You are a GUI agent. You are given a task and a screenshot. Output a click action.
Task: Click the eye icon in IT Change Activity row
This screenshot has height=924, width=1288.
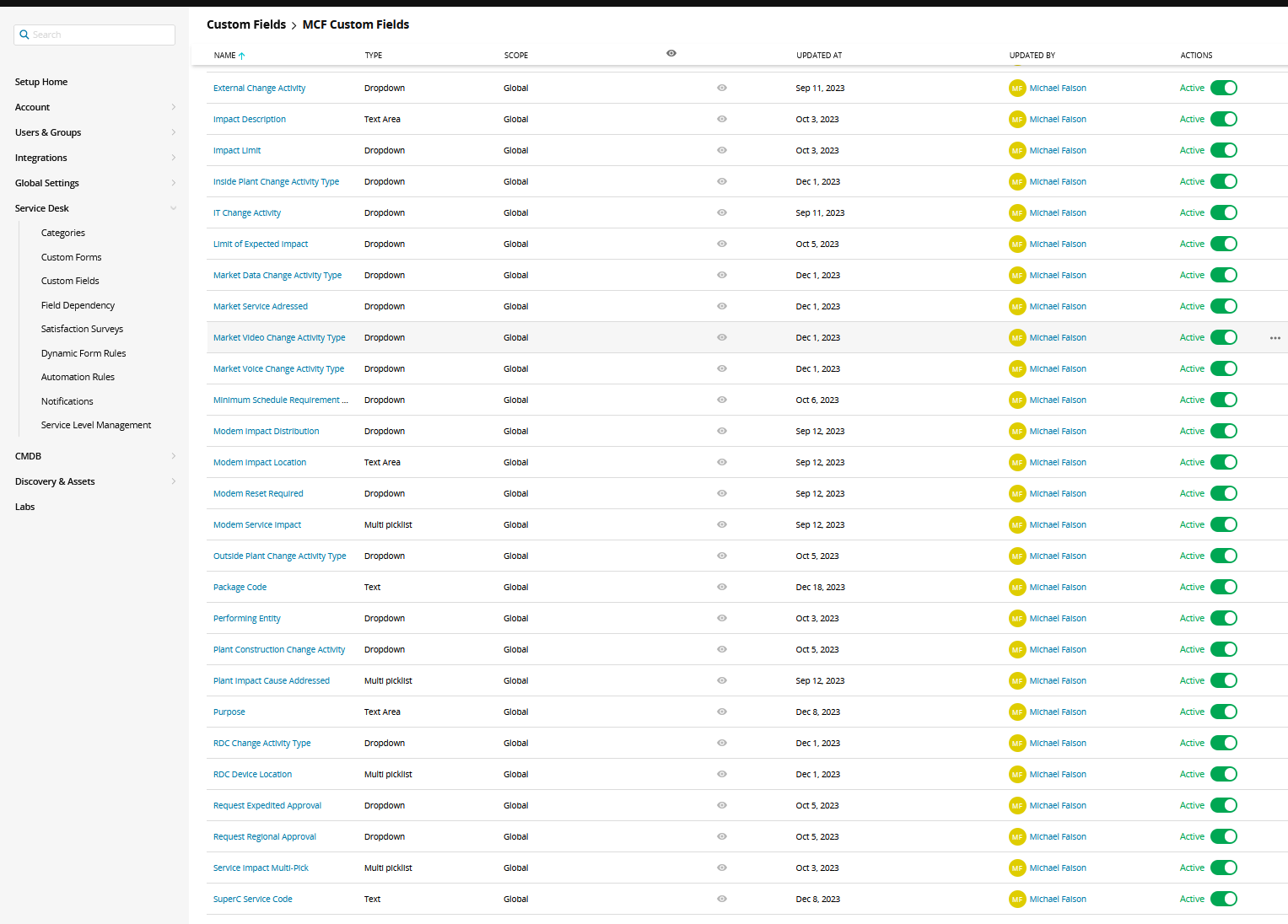pos(722,212)
